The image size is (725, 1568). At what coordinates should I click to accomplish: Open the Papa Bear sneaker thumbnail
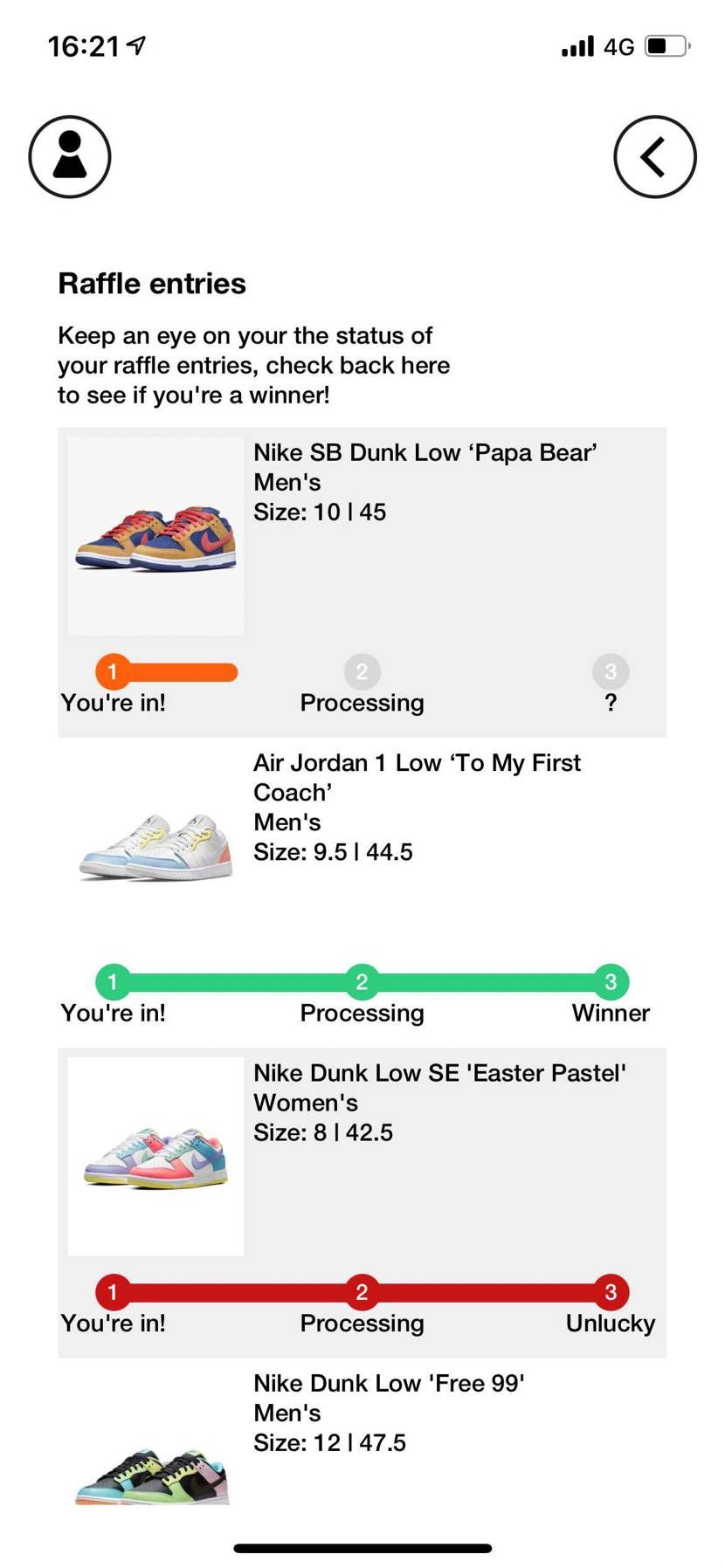coord(156,537)
